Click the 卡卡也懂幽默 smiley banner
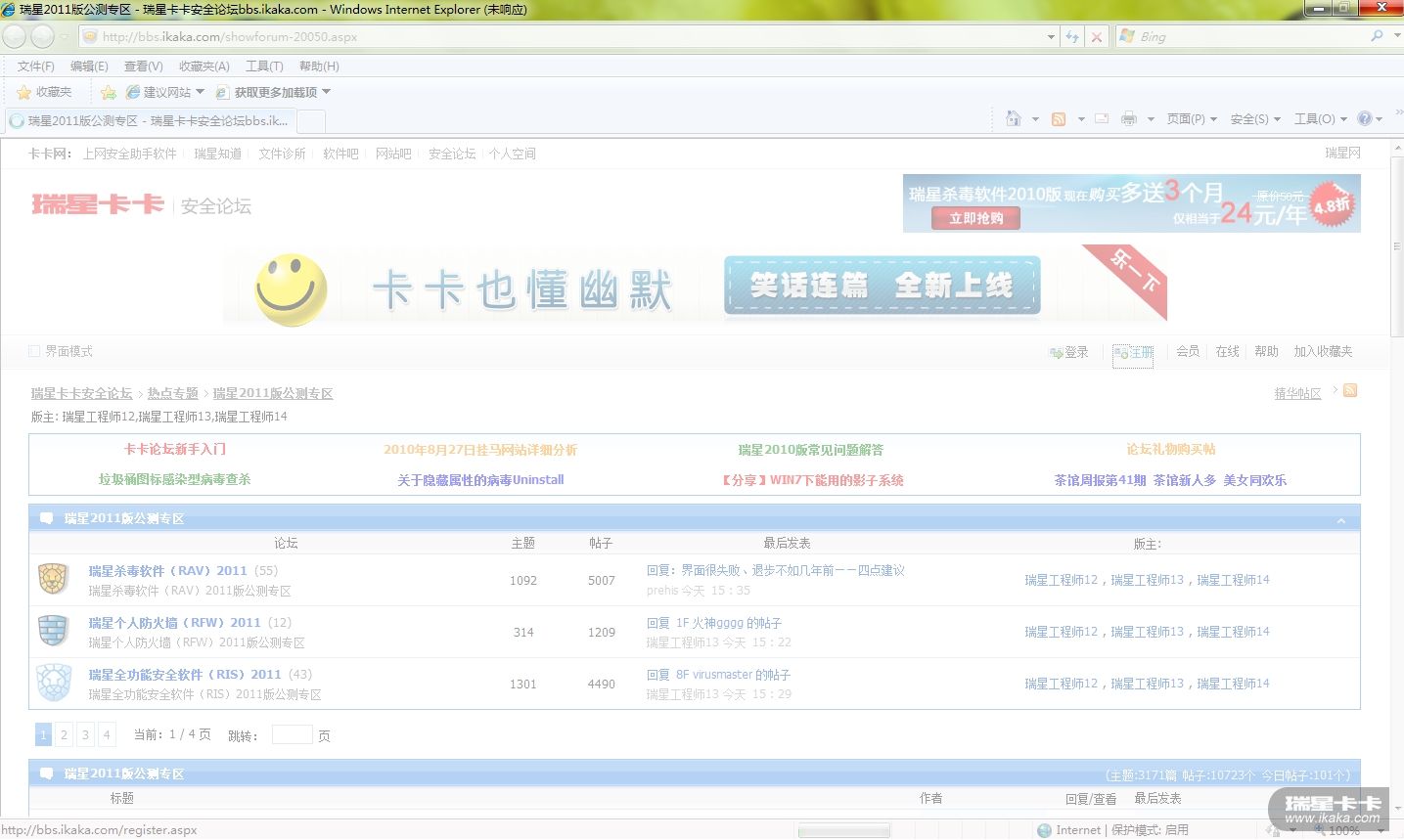1404x840 pixels. point(695,285)
